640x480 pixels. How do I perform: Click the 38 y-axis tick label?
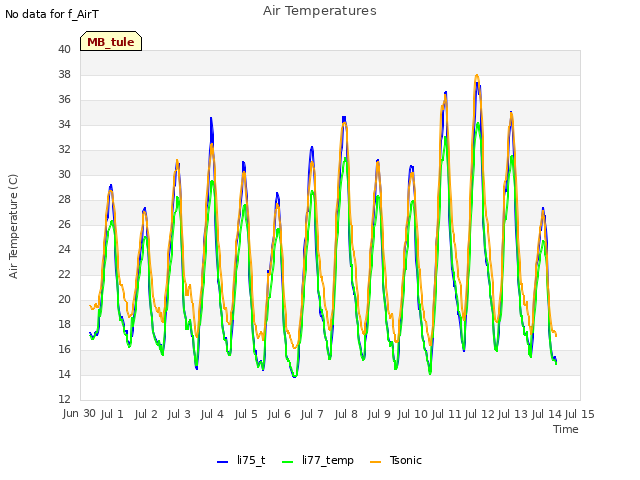[x=64, y=74]
